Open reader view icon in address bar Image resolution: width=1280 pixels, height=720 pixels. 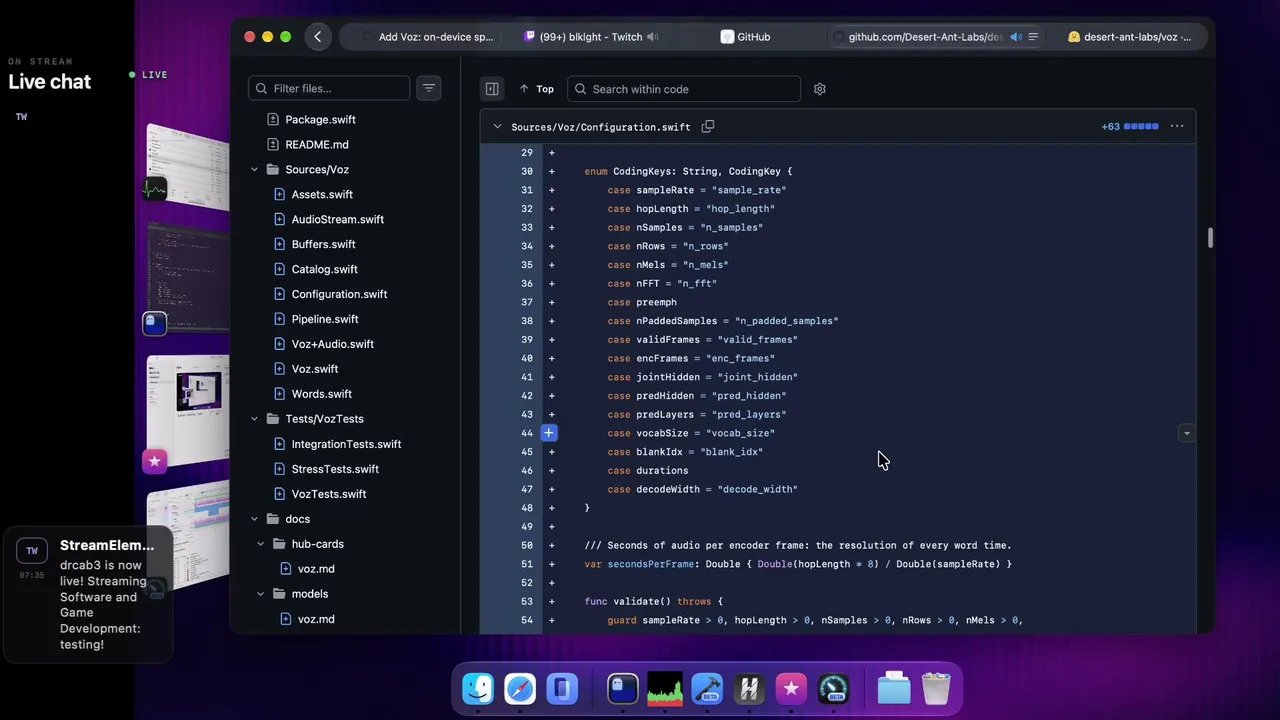[x=1033, y=37]
